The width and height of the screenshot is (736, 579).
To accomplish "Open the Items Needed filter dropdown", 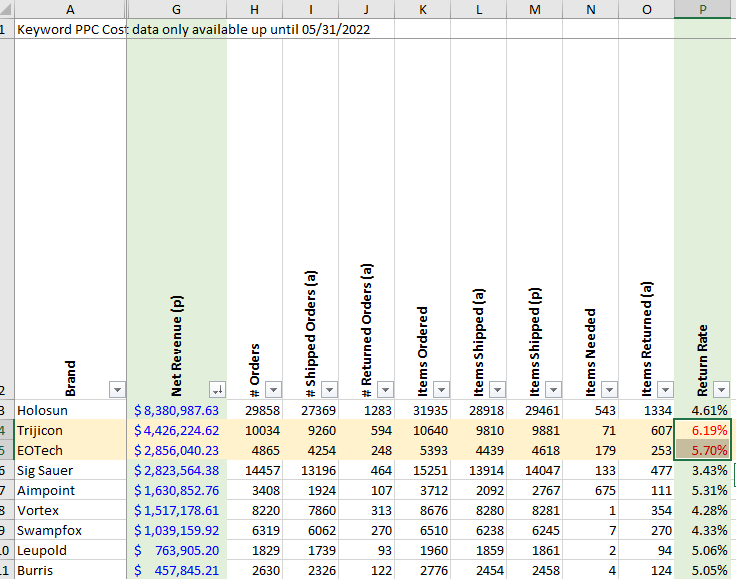I will click(x=609, y=389).
